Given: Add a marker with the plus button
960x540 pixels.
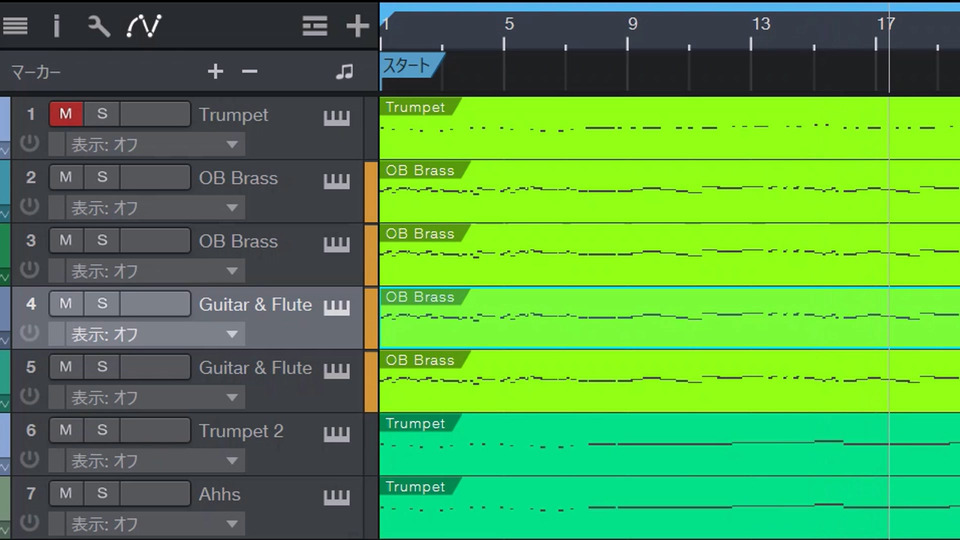Looking at the screenshot, I should tap(215, 72).
